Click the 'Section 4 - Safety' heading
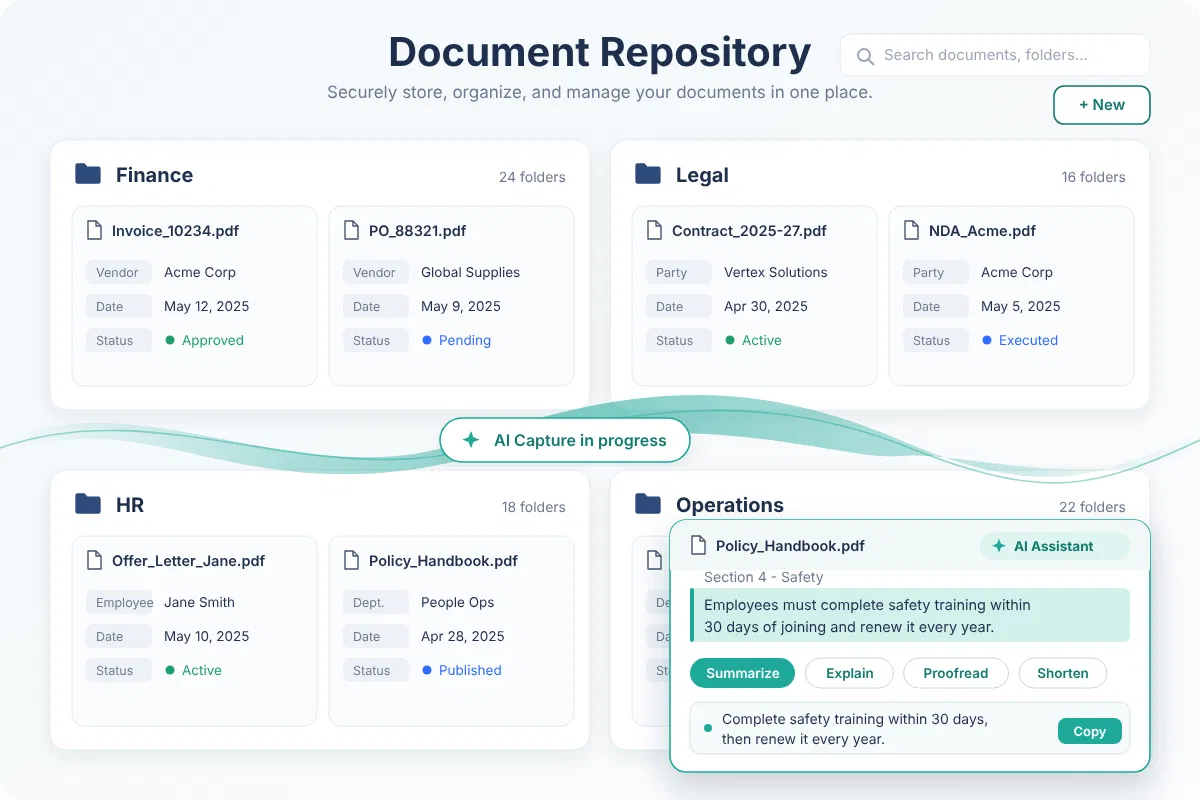 tap(763, 577)
